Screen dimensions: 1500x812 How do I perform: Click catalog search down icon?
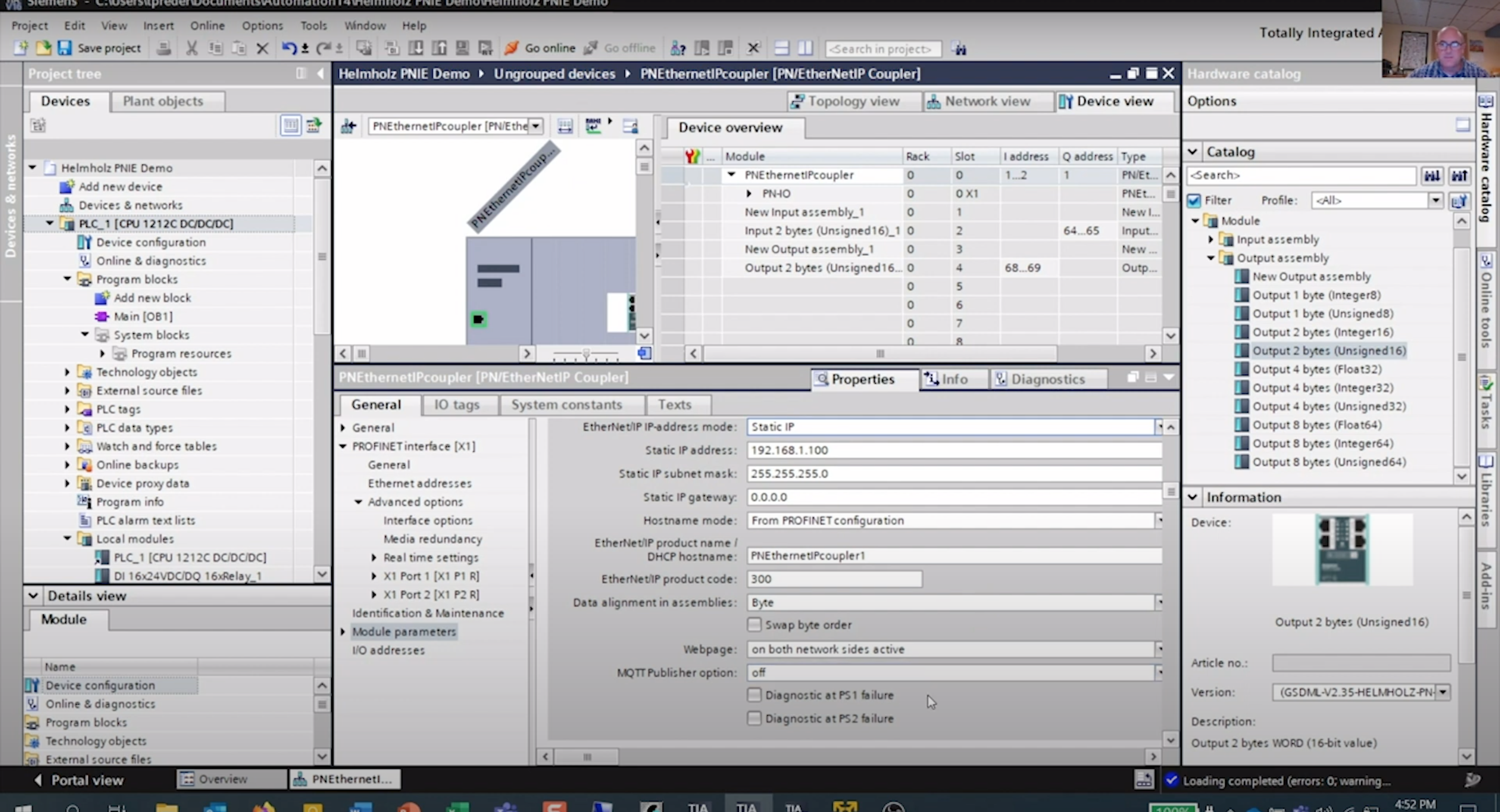pyautogui.click(x=1432, y=175)
